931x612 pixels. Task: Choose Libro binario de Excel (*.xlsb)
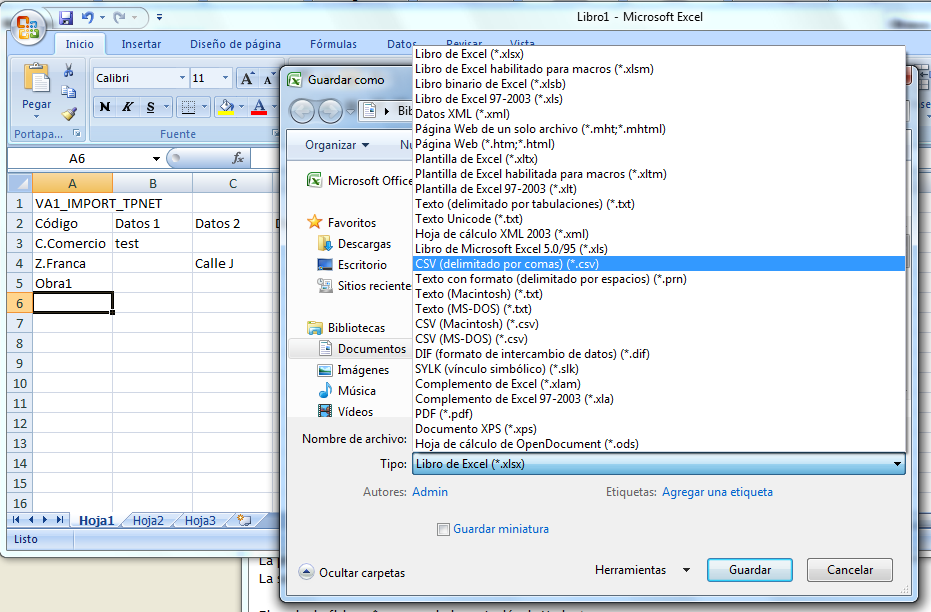[x=658, y=84]
